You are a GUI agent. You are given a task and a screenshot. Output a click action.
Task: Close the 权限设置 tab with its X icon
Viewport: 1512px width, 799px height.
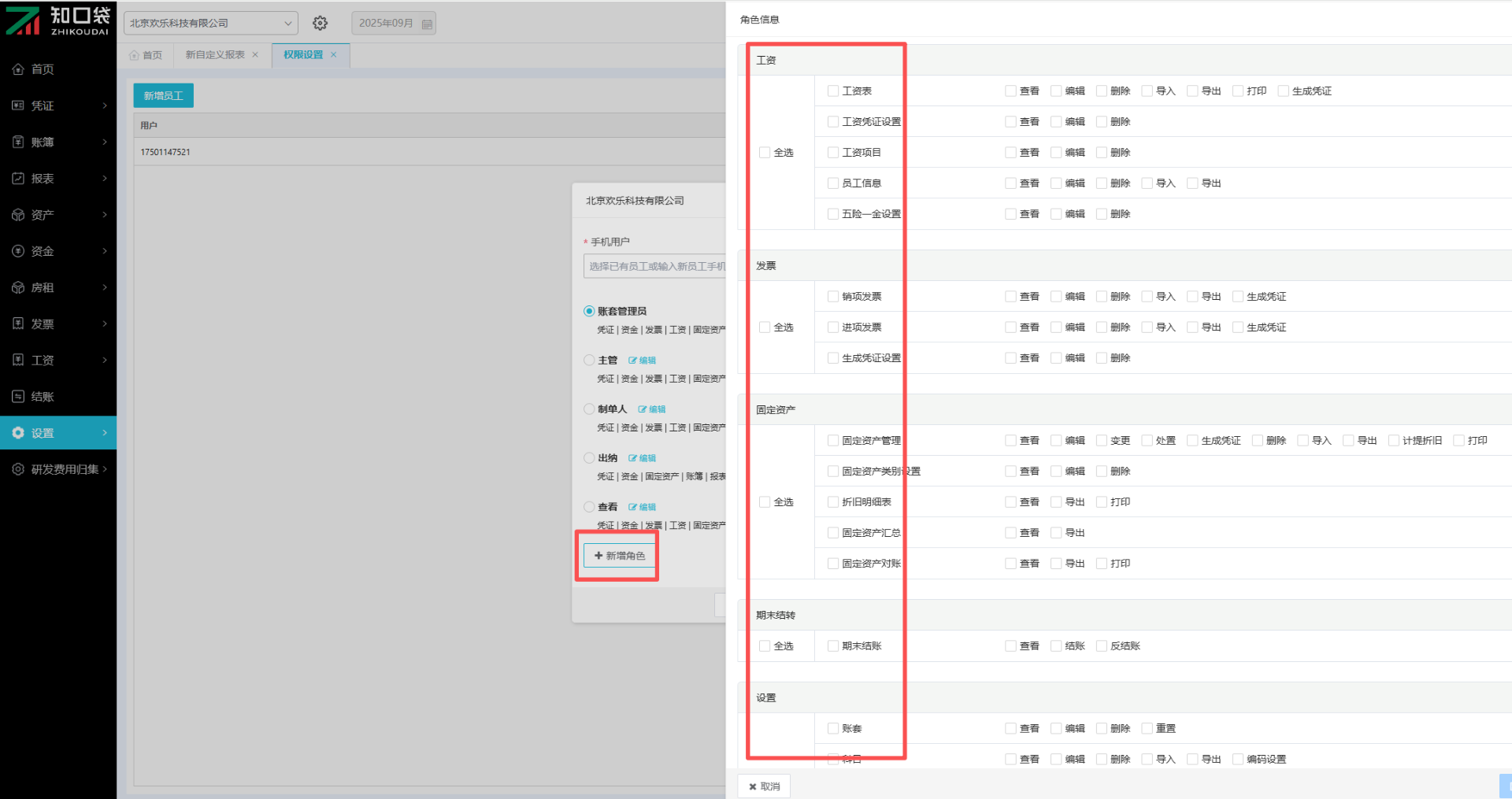(334, 55)
